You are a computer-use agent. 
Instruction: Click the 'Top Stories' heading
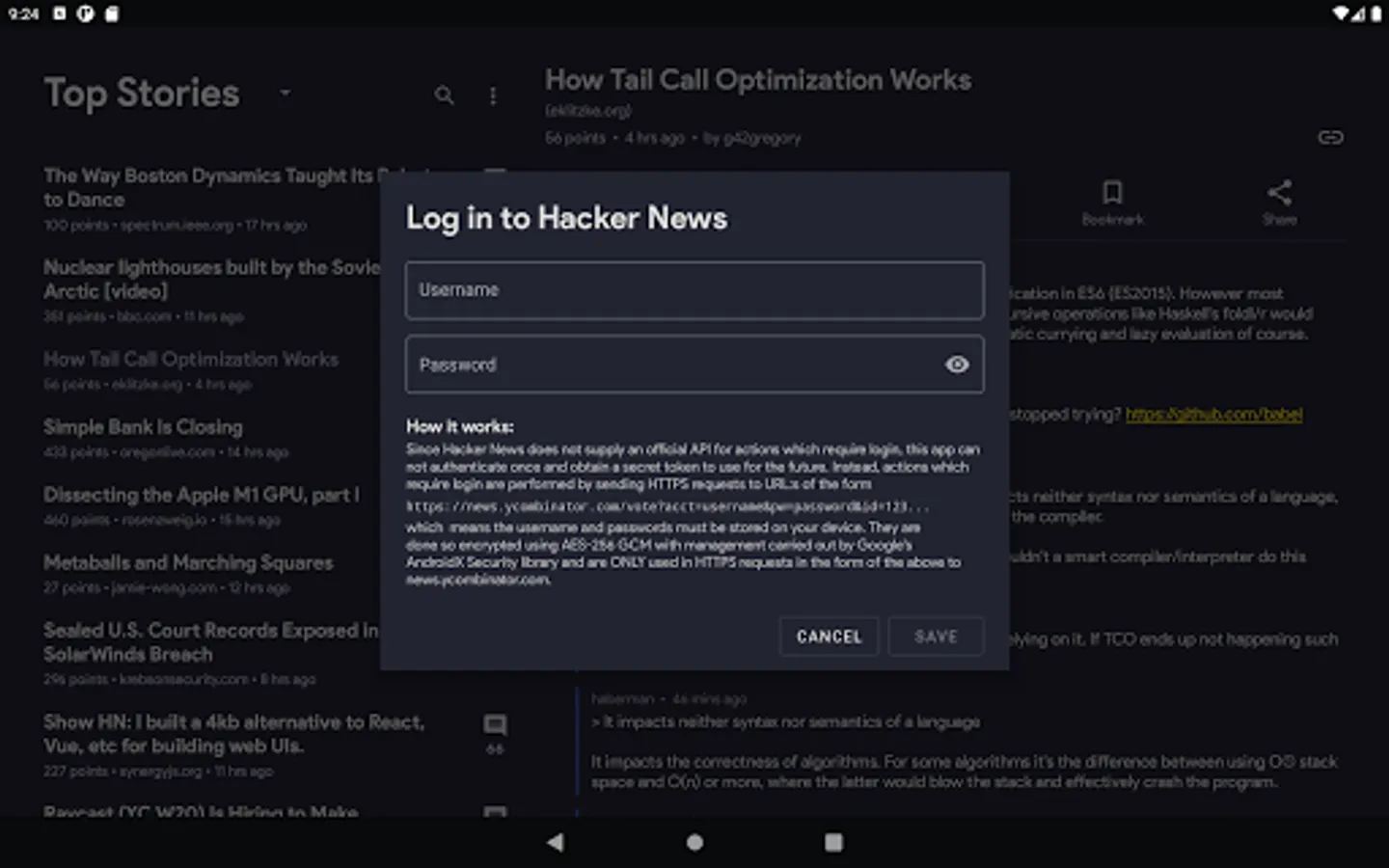(x=142, y=94)
